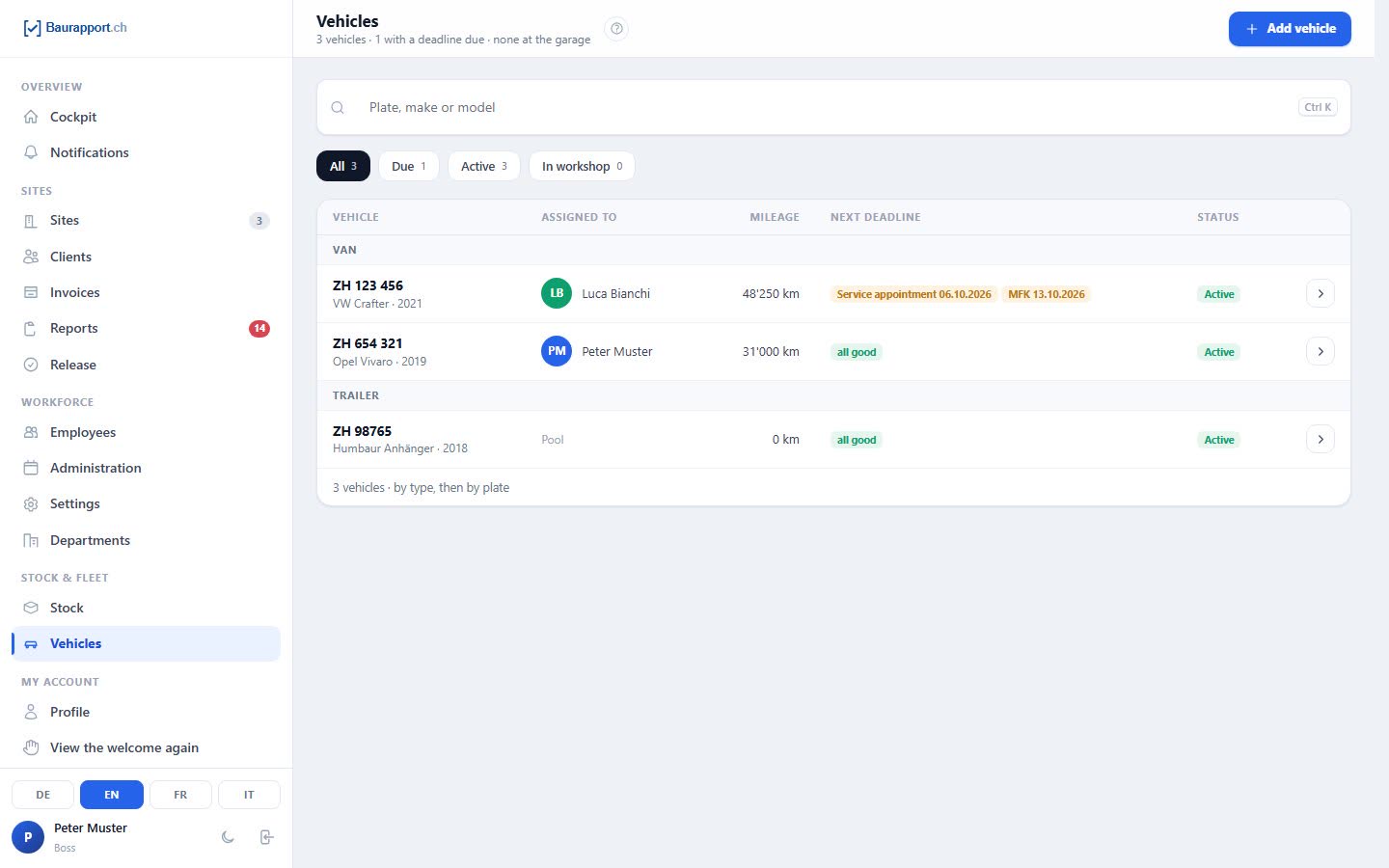Click the logout icon beside Peter Muster
The height and width of the screenshot is (868, 1389).
tap(267, 837)
